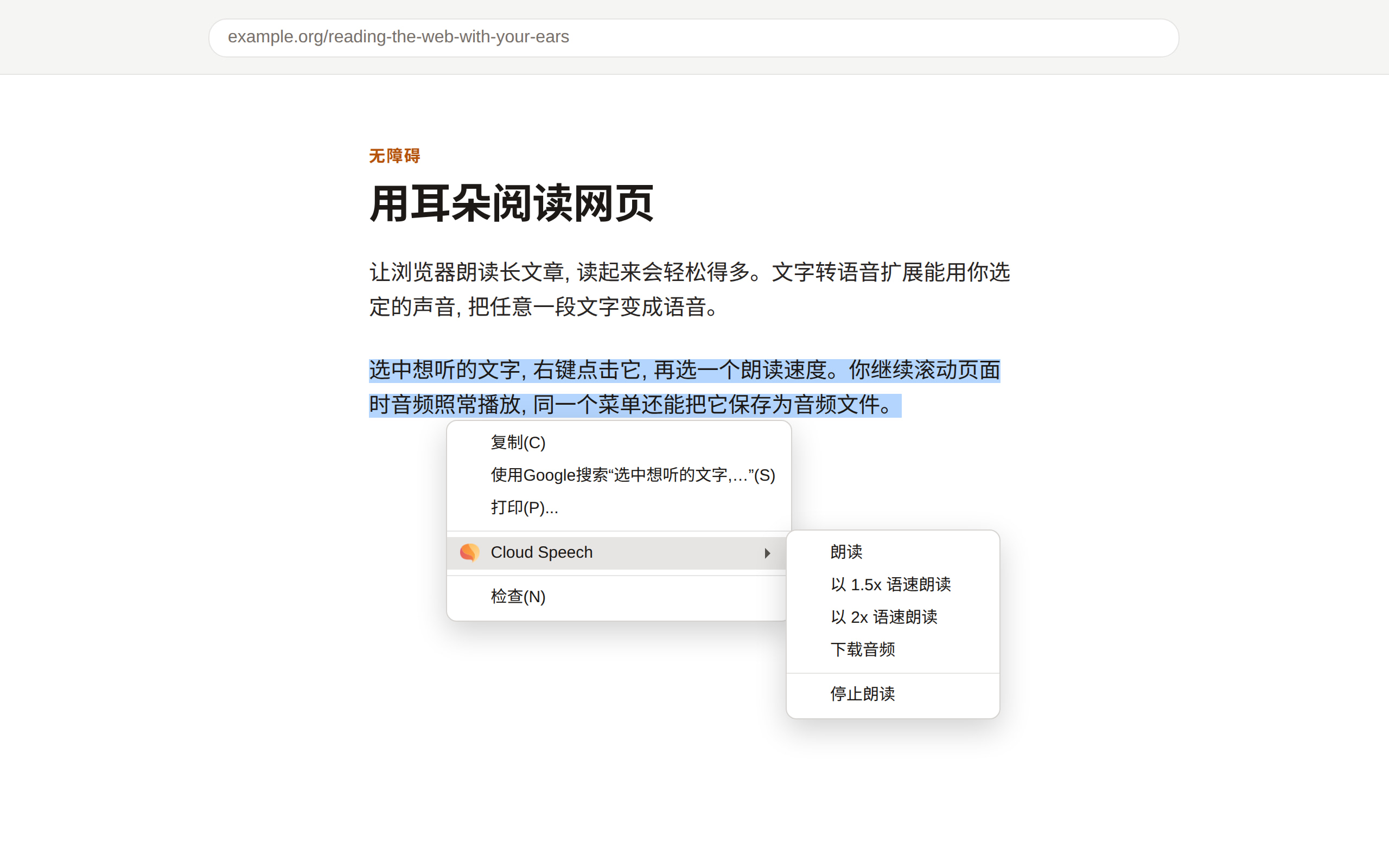
Task: Focus the address bar URL field
Action: [x=693, y=37]
